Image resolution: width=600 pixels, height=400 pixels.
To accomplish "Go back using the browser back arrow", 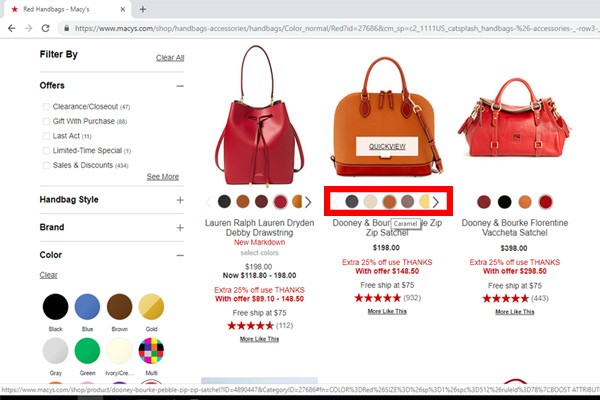I will (x=12, y=28).
